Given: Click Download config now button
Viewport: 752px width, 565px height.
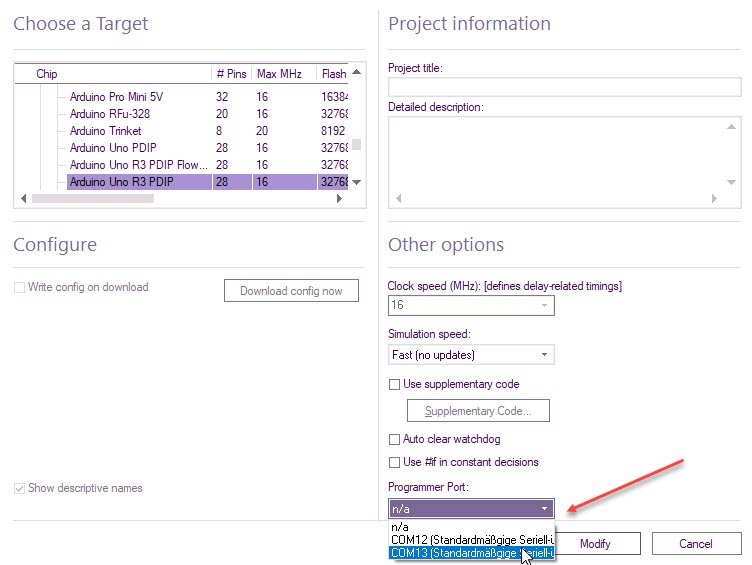Looking at the screenshot, I should [291, 291].
